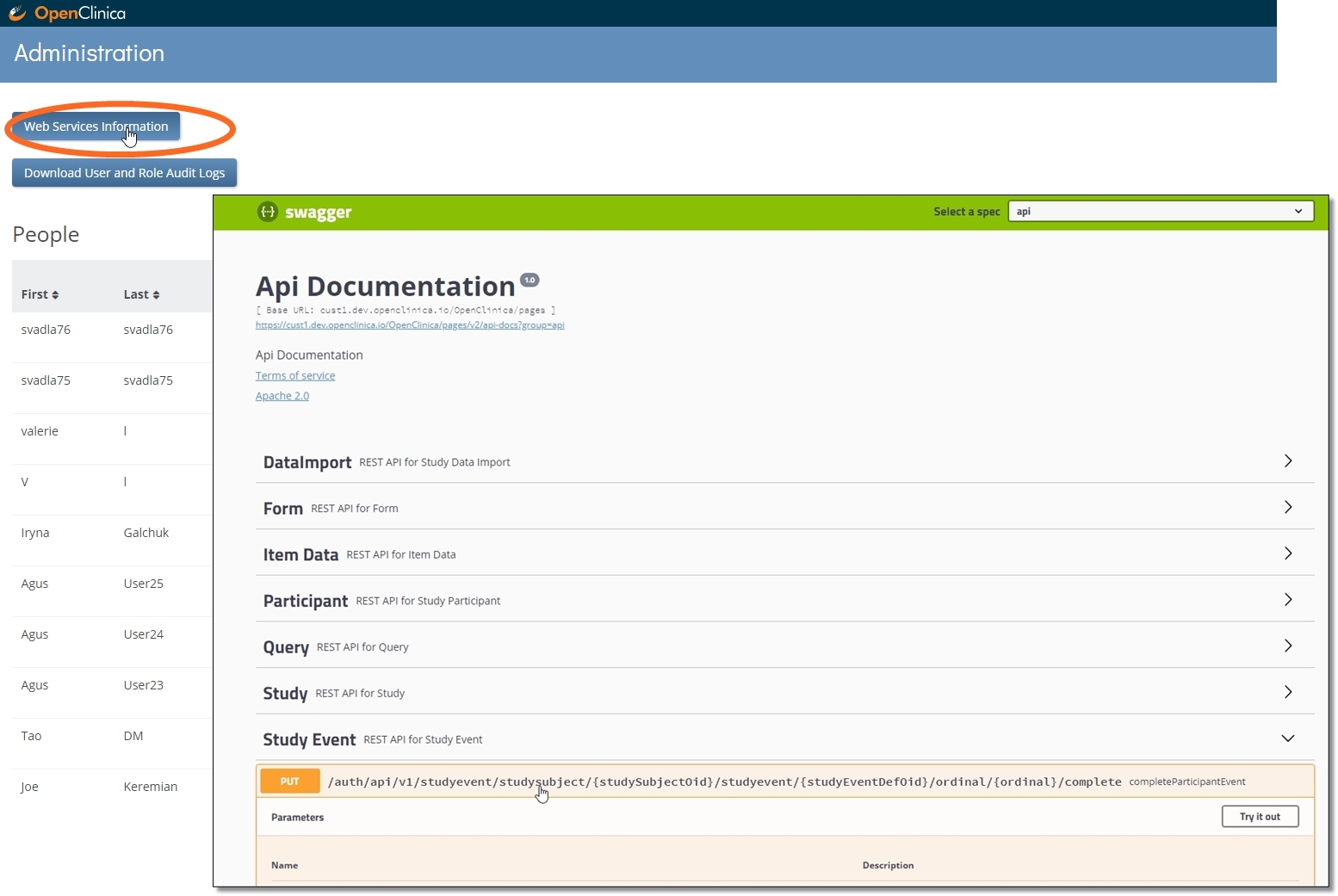Click the Try it out button
Image resolution: width=1338 pixels, height=896 pixels.
click(x=1260, y=817)
